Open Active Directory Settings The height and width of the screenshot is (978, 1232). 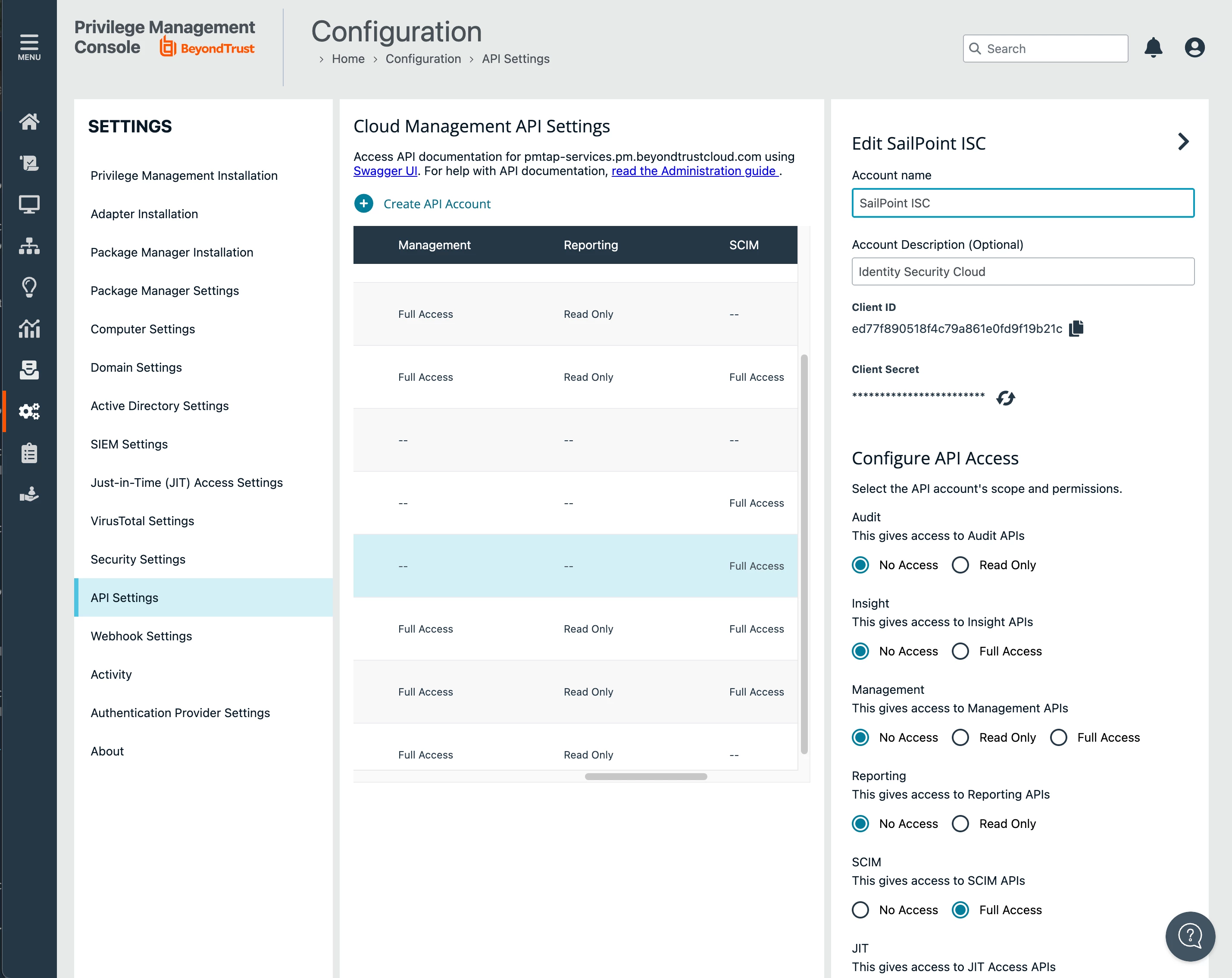coord(159,406)
